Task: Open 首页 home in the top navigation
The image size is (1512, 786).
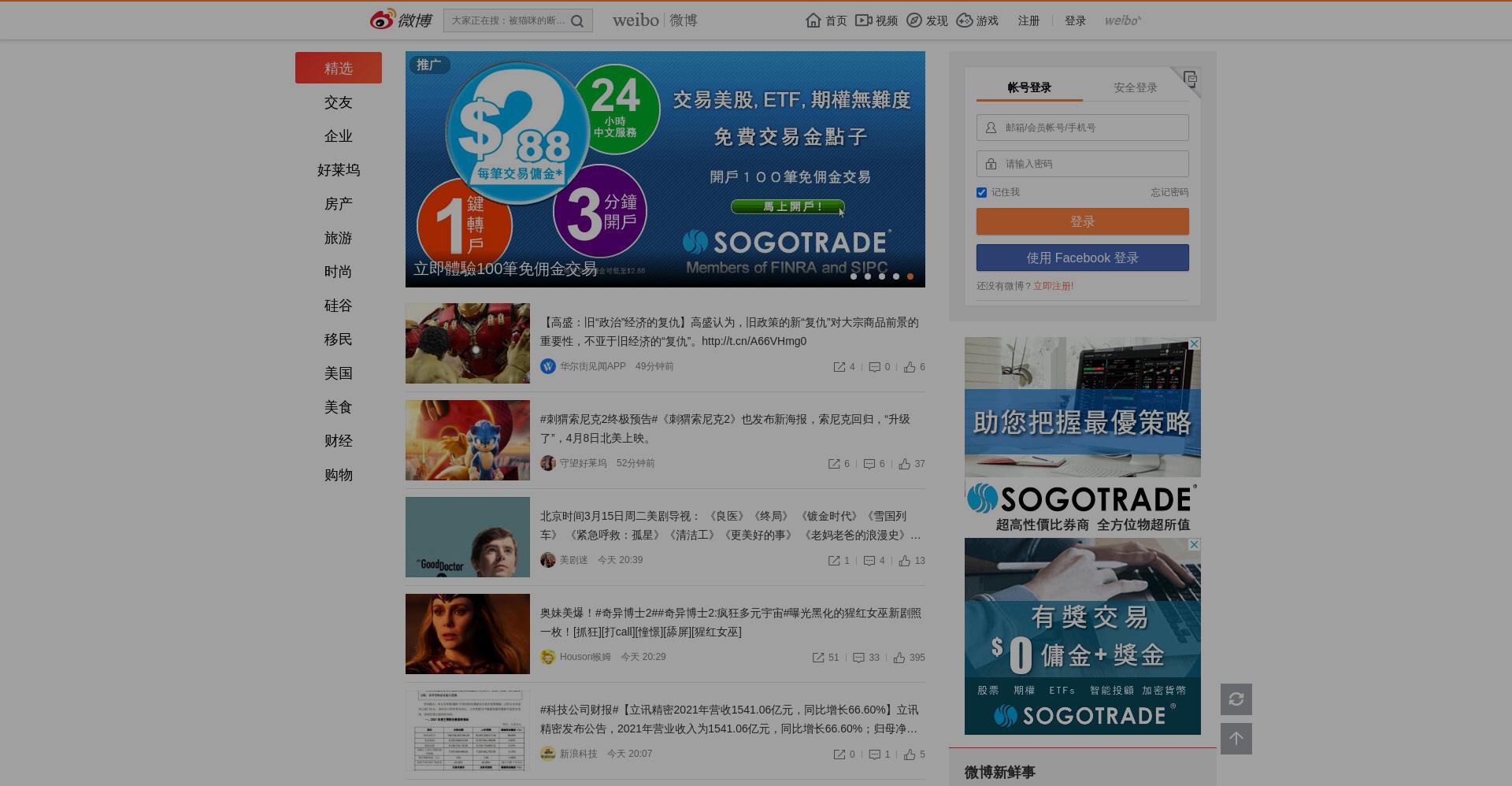Action: pos(827,20)
